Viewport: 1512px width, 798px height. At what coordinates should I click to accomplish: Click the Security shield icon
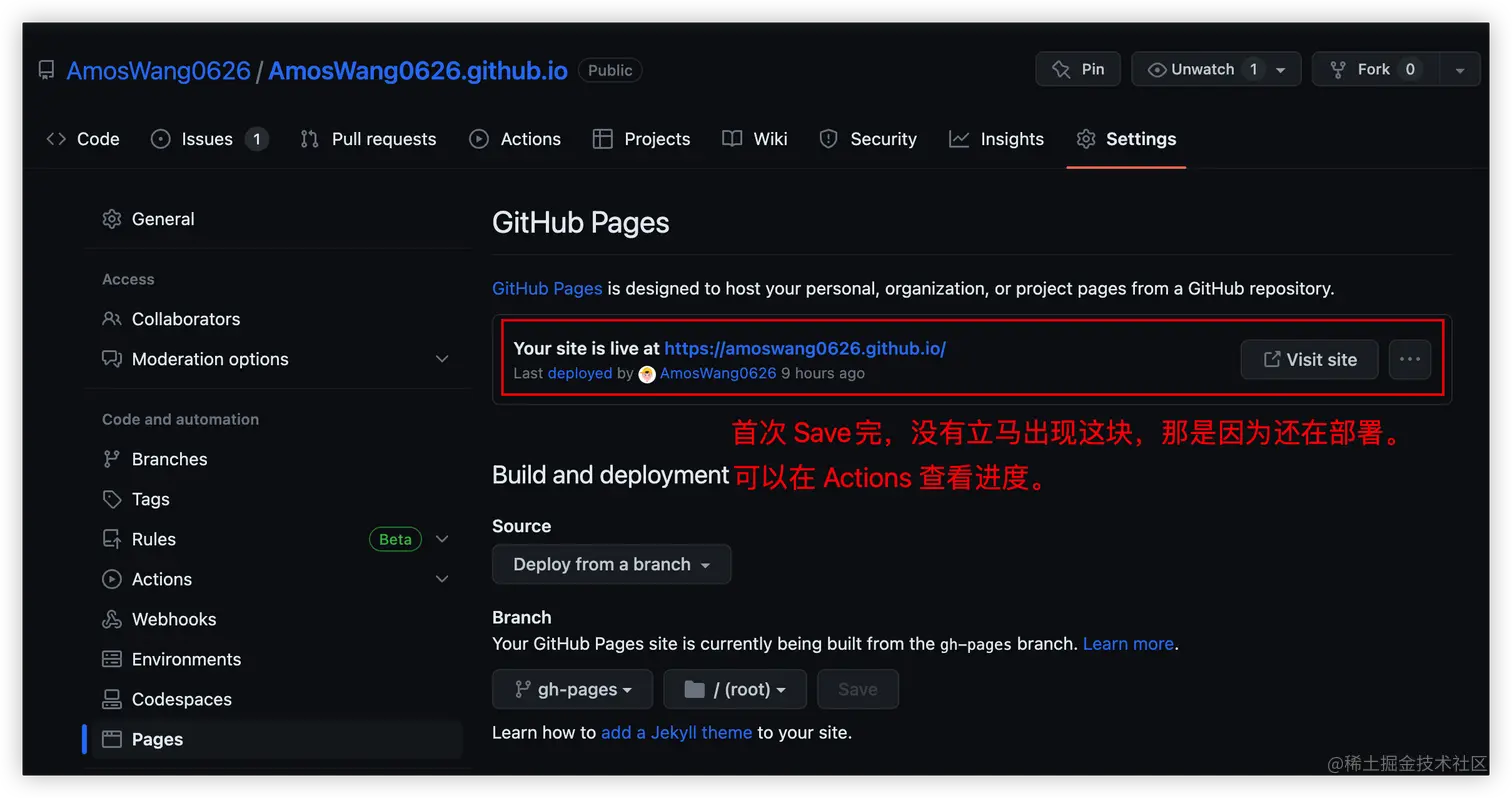(828, 139)
